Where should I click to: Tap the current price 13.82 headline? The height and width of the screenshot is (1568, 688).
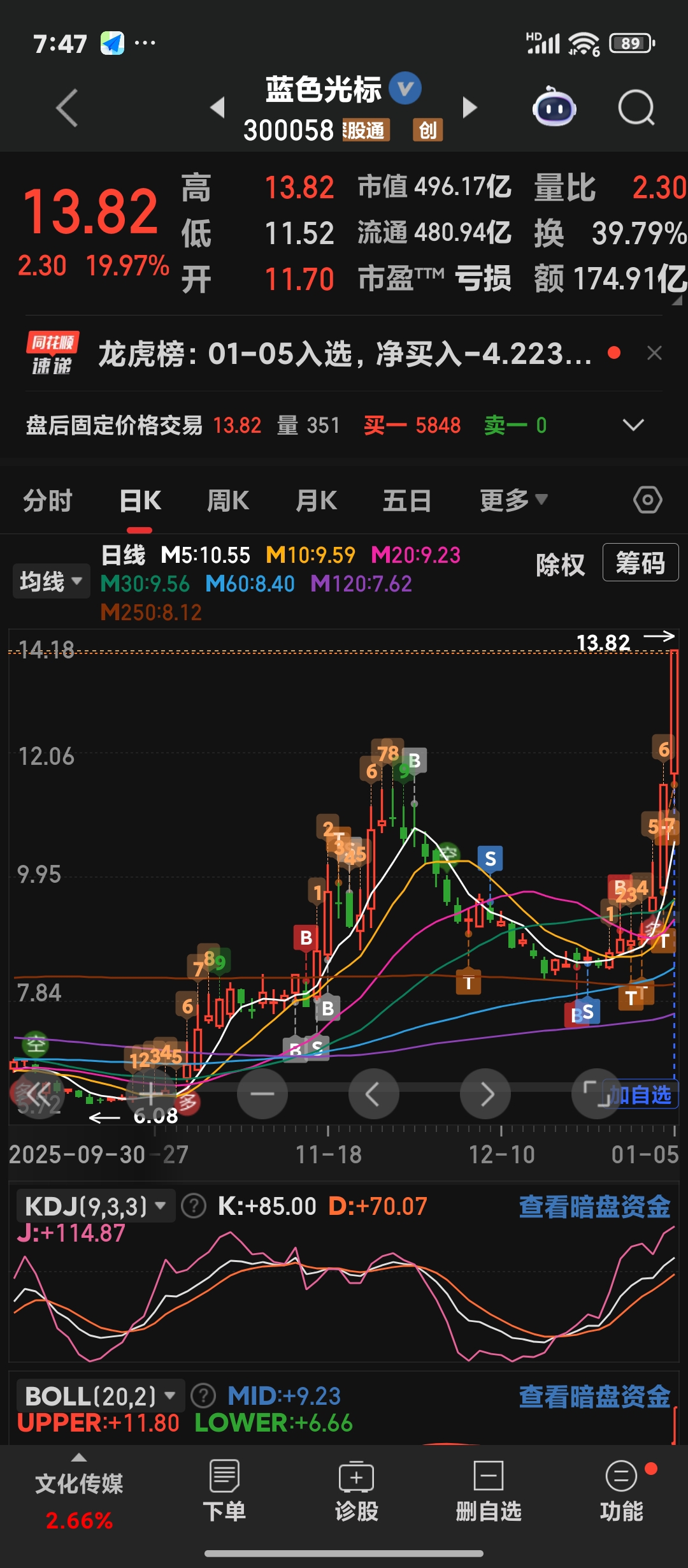click(90, 211)
